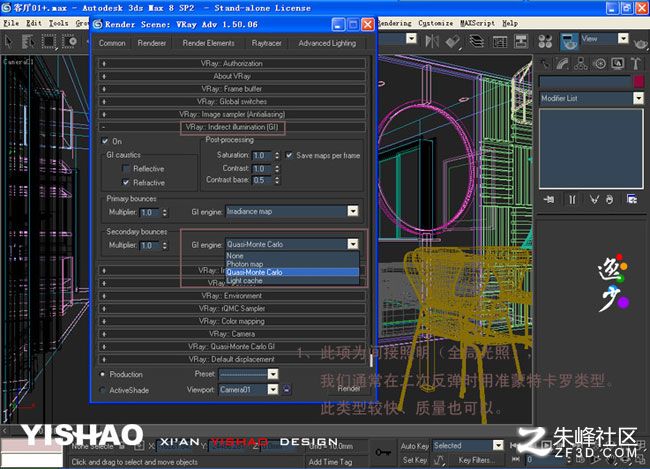Screen dimensions: 650x469
Task: Toggle the Auto Key button
Action: coord(415,446)
